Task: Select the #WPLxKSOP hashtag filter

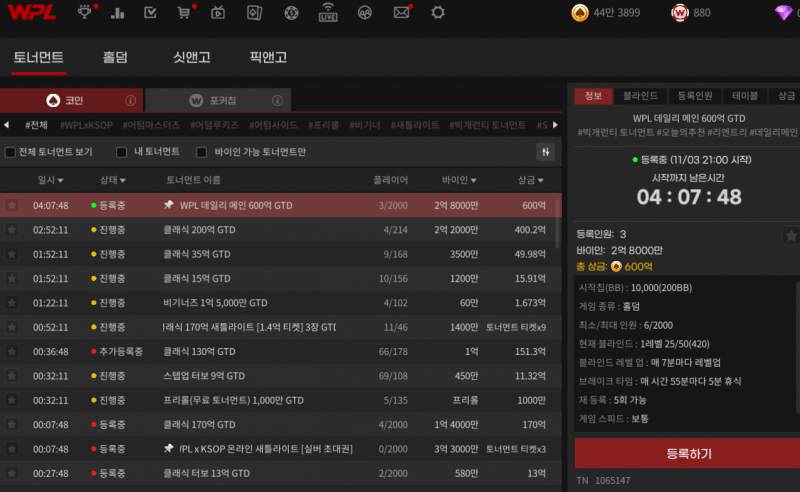Action: point(85,125)
